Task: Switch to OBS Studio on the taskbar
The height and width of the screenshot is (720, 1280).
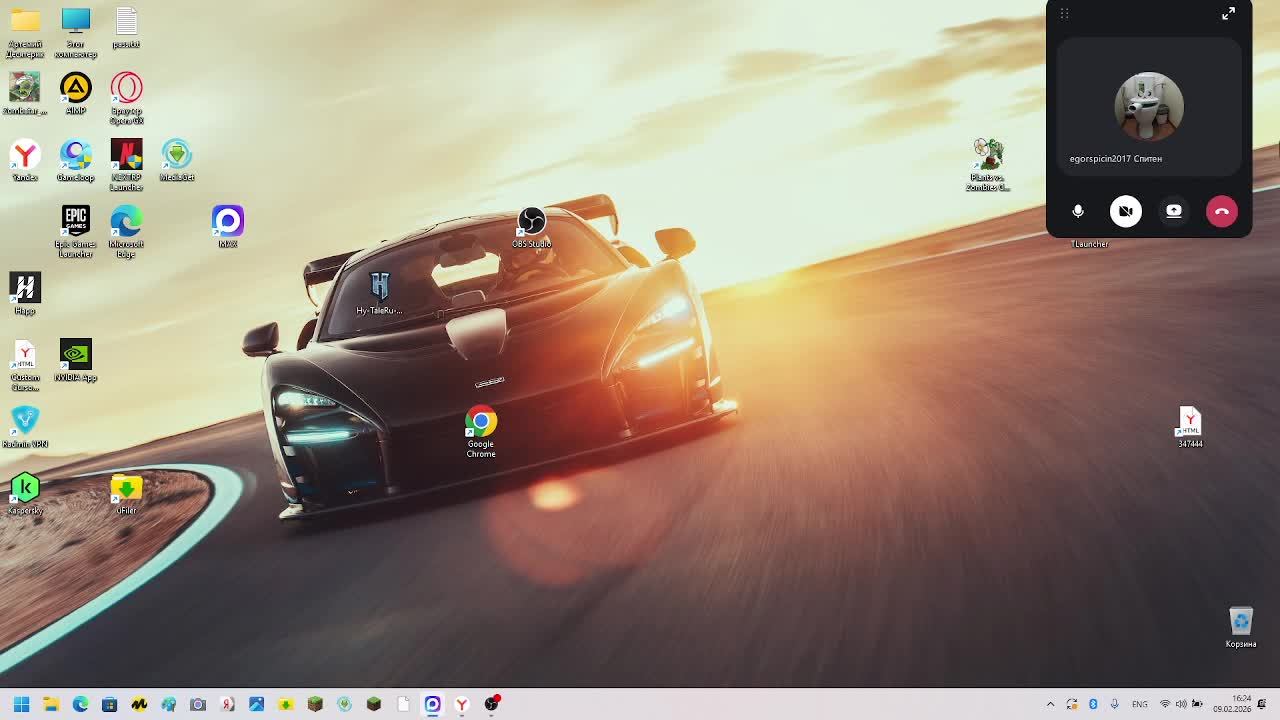Action: (491, 704)
